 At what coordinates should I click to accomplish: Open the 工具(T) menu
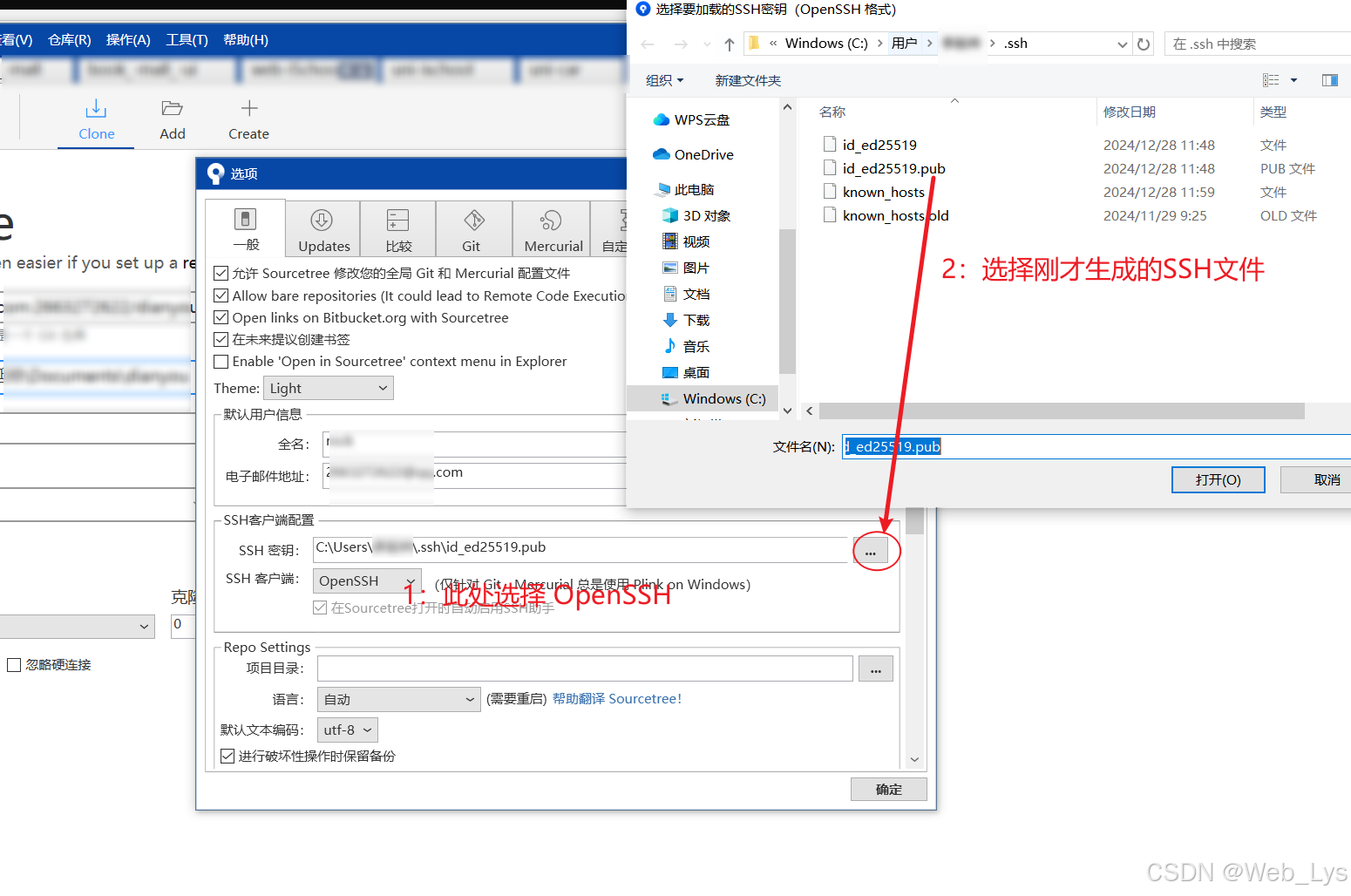tap(187, 40)
